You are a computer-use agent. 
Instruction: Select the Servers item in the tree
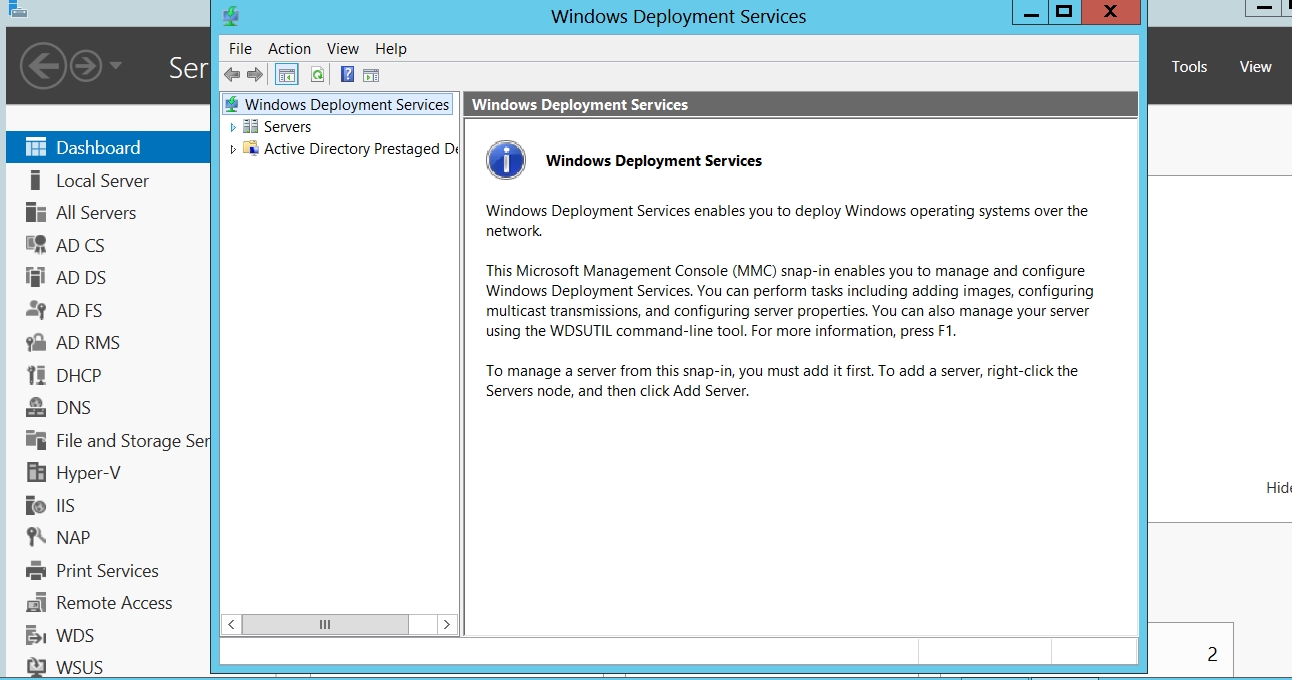click(x=287, y=127)
